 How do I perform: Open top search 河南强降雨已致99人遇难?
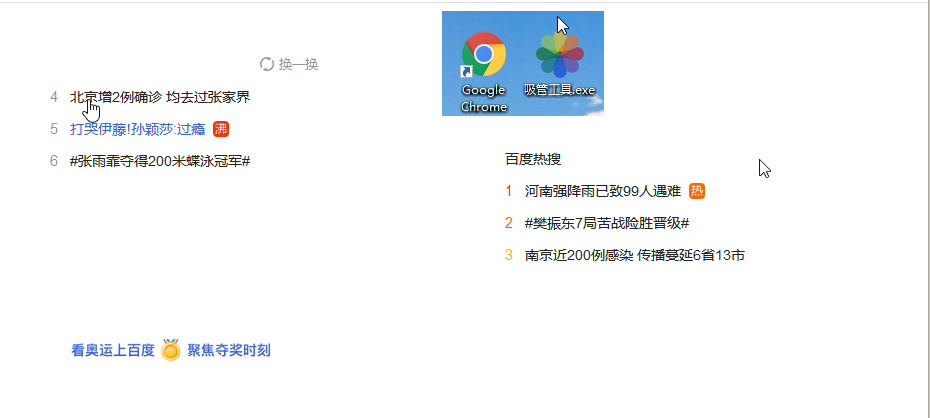point(603,191)
